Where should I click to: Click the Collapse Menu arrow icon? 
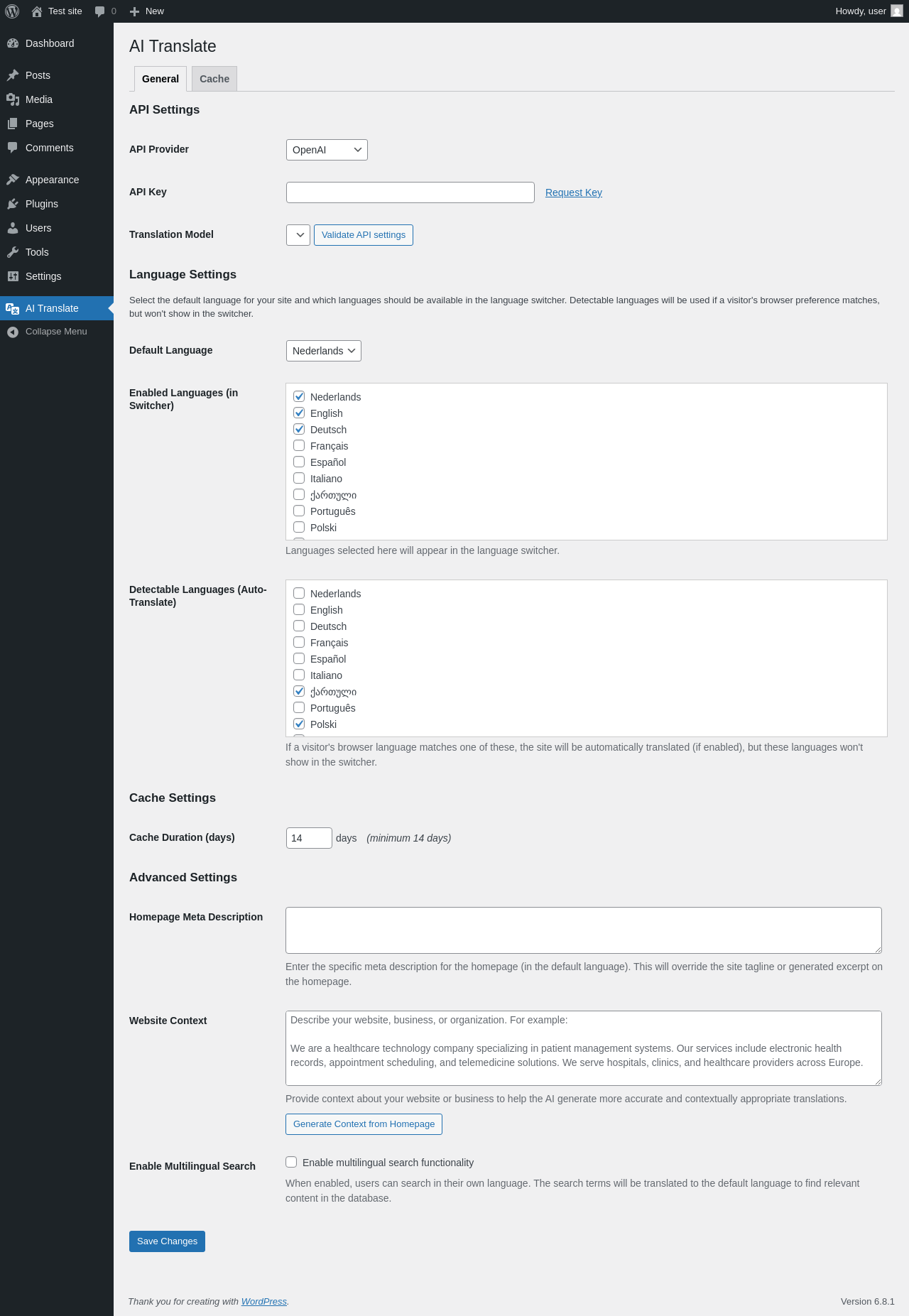click(13, 332)
